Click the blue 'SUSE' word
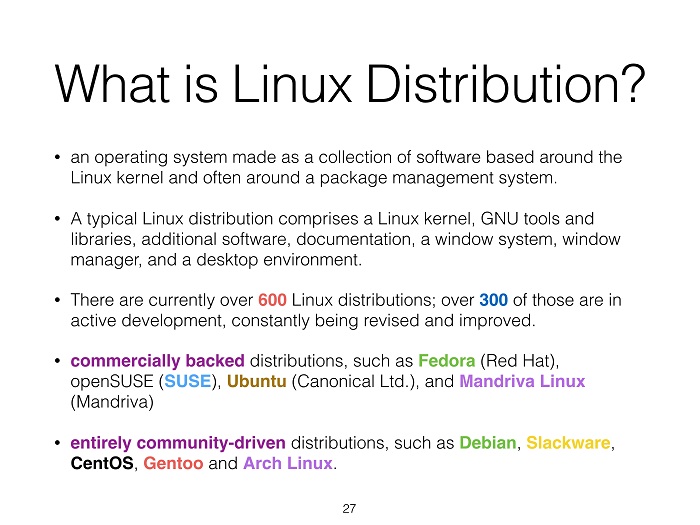 coord(188,381)
